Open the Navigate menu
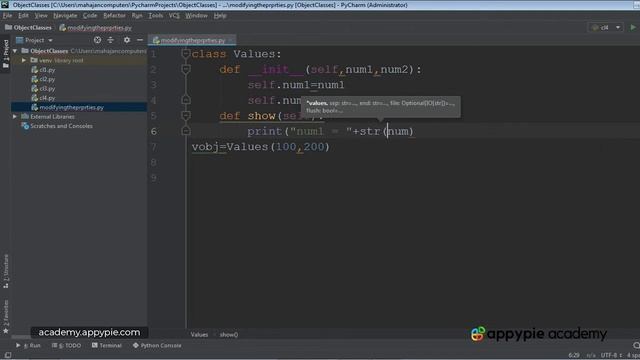 pos(65,16)
